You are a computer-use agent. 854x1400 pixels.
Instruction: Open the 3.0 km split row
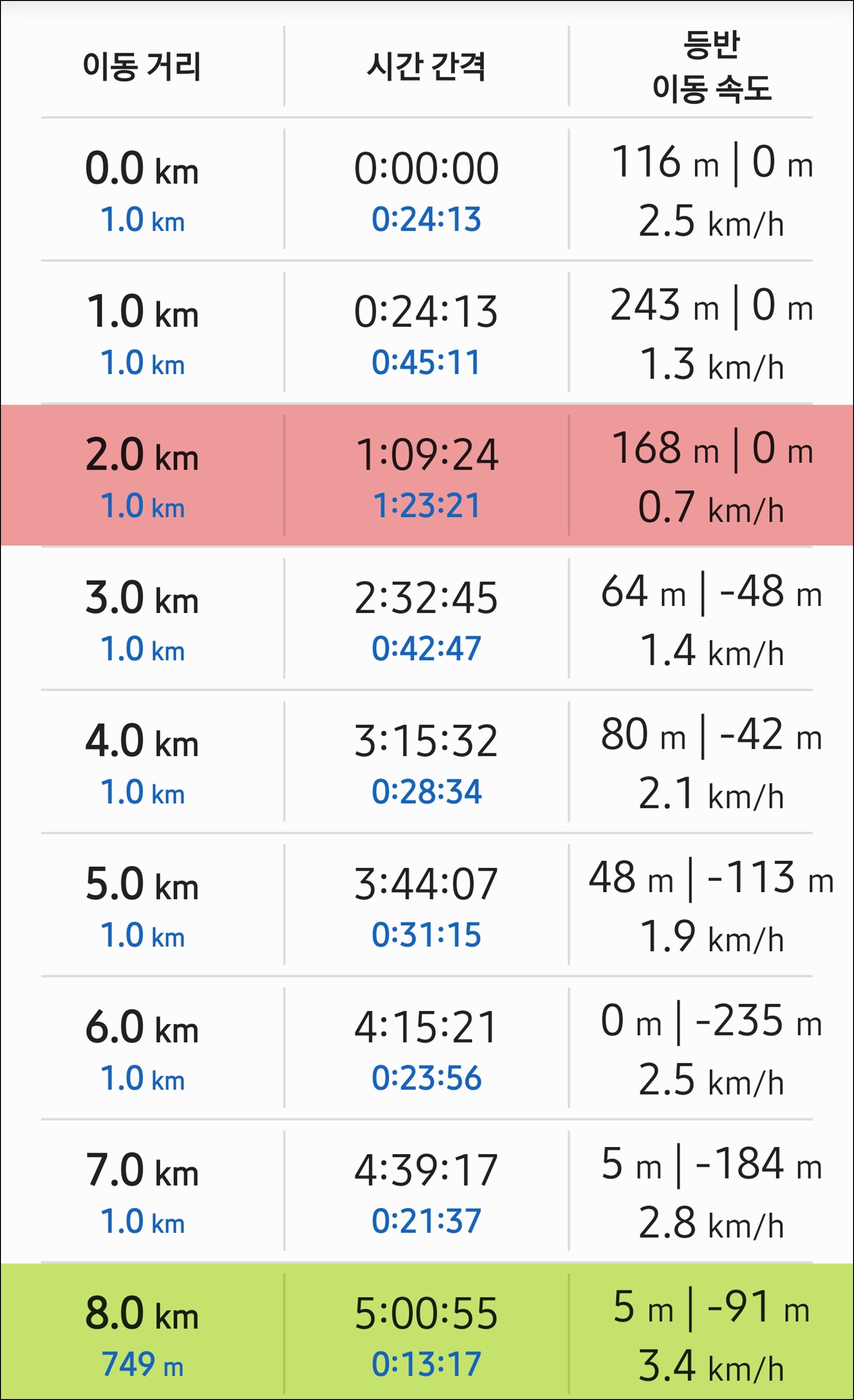(x=427, y=618)
